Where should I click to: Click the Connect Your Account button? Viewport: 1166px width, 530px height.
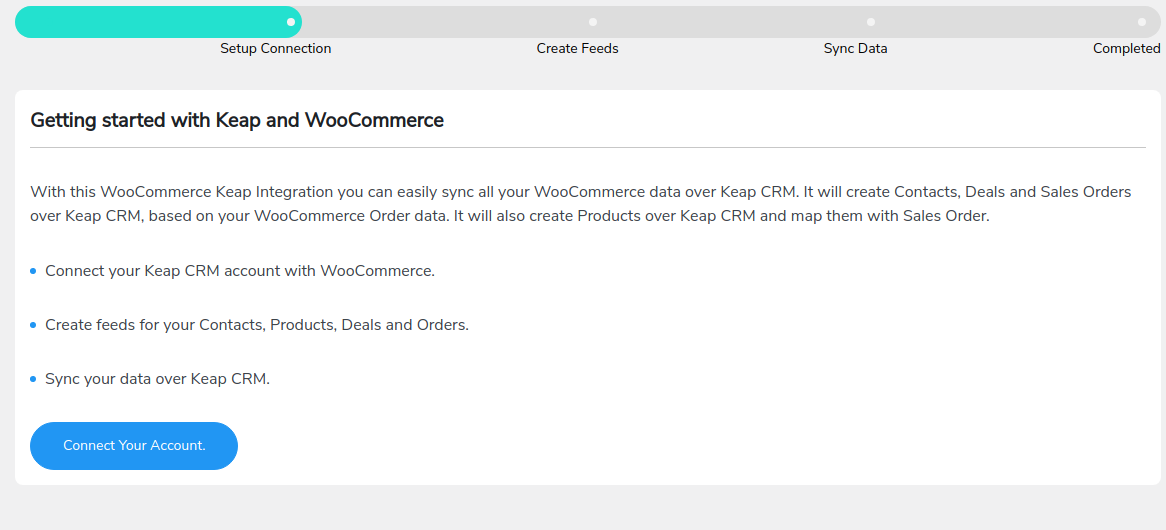click(x=134, y=446)
